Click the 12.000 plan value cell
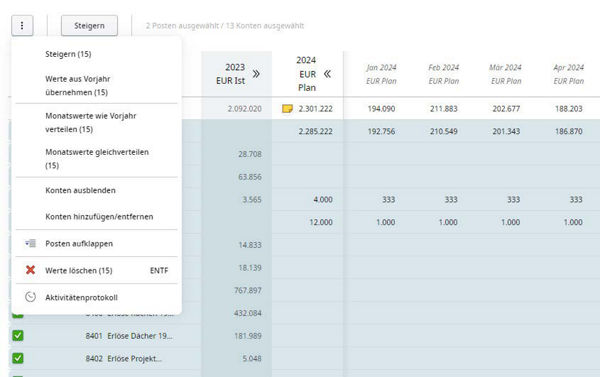This screenshot has width=600, height=377. [321, 222]
